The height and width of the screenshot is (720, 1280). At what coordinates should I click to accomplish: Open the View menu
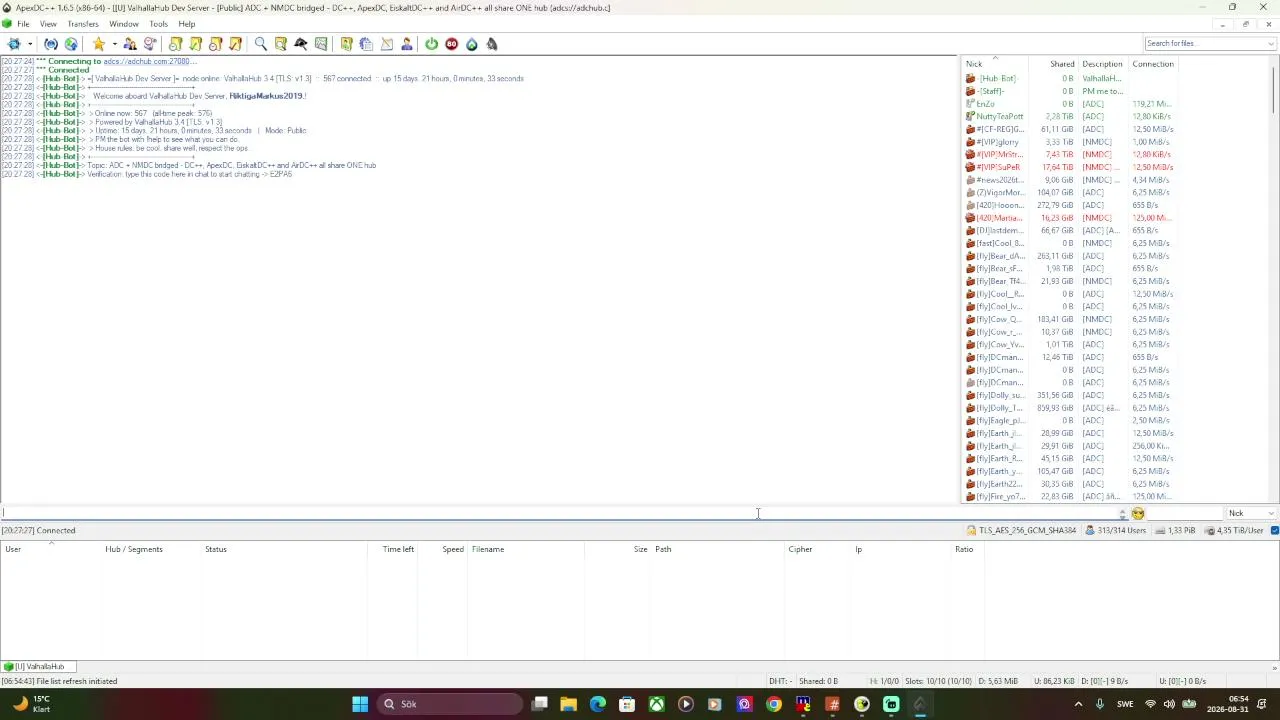[x=48, y=24]
